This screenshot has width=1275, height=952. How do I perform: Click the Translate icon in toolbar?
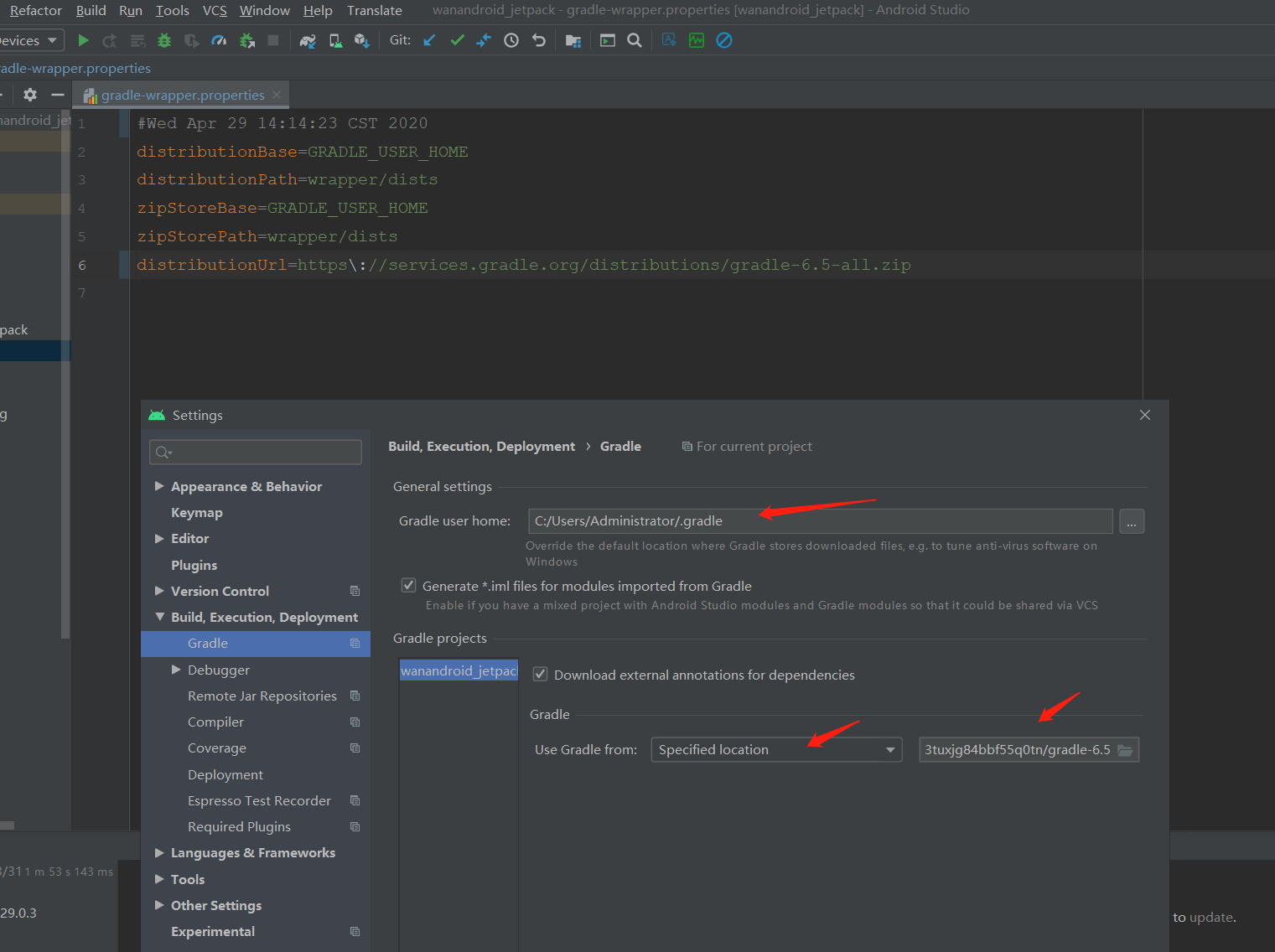[x=669, y=39]
